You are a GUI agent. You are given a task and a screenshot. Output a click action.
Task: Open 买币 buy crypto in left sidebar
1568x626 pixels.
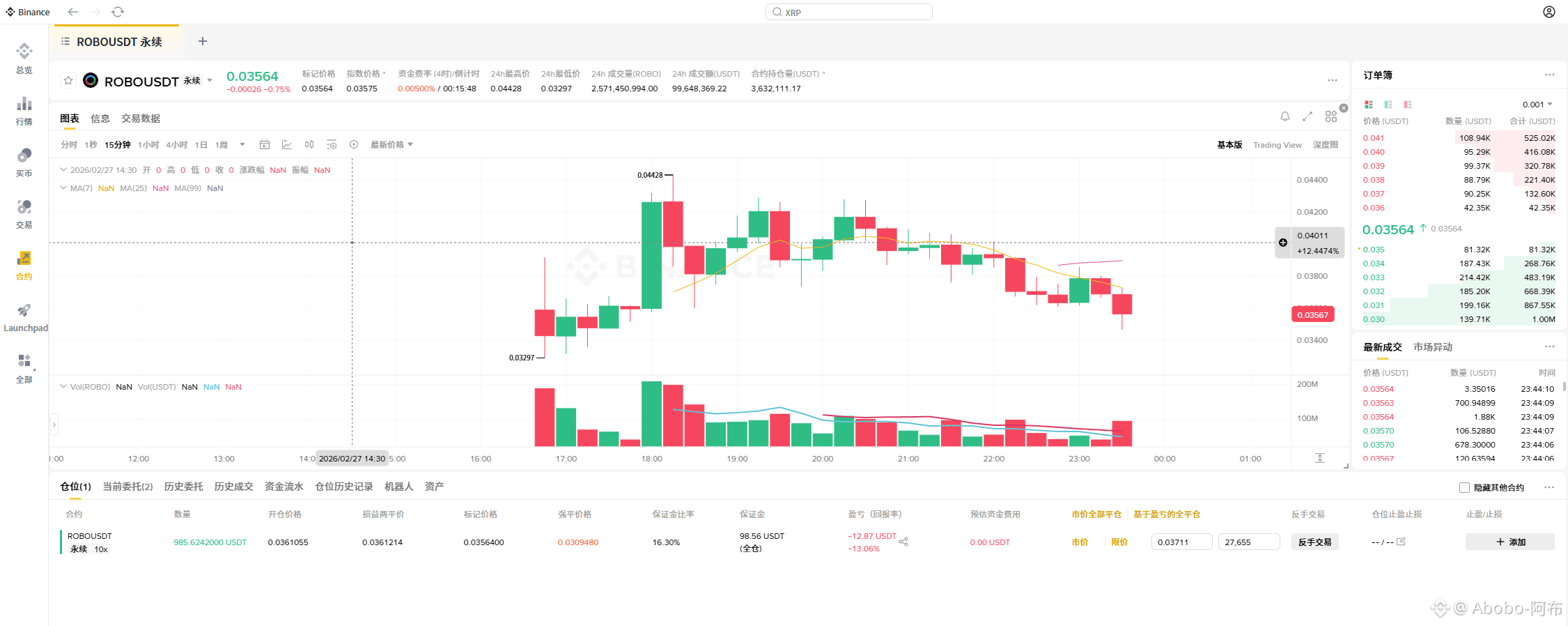tap(24, 162)
